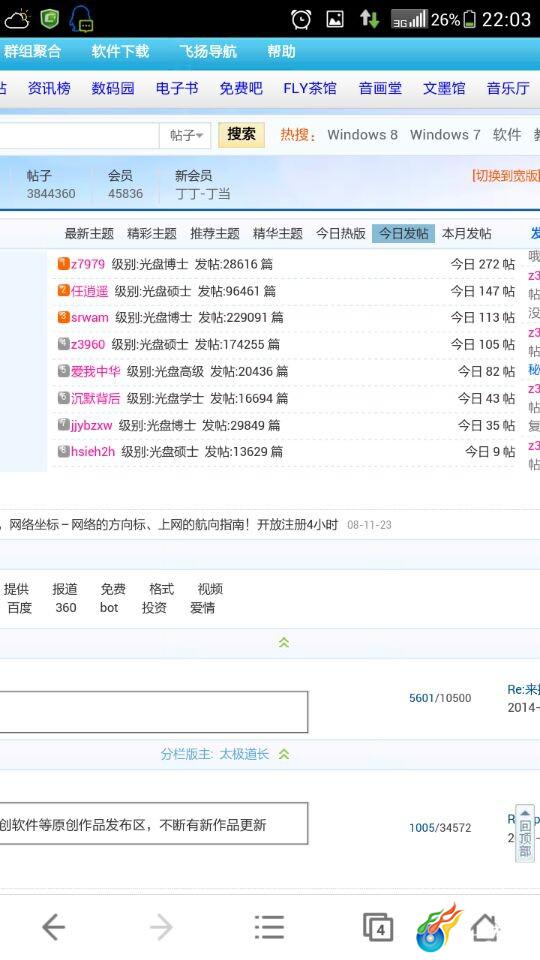Viewport: 540px width, 960px height.
Task: Select the 精华主题 tab
Action: (x=277, y=233)
